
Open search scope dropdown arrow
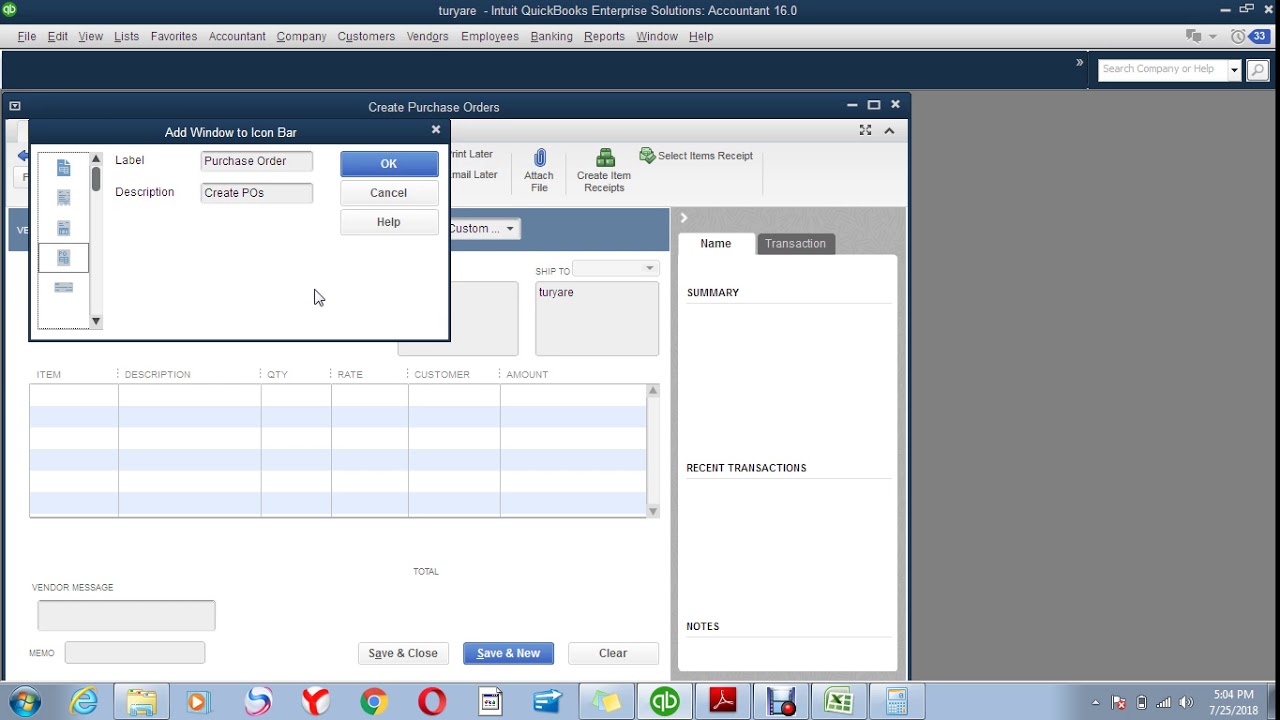[x=1234, y=70]
